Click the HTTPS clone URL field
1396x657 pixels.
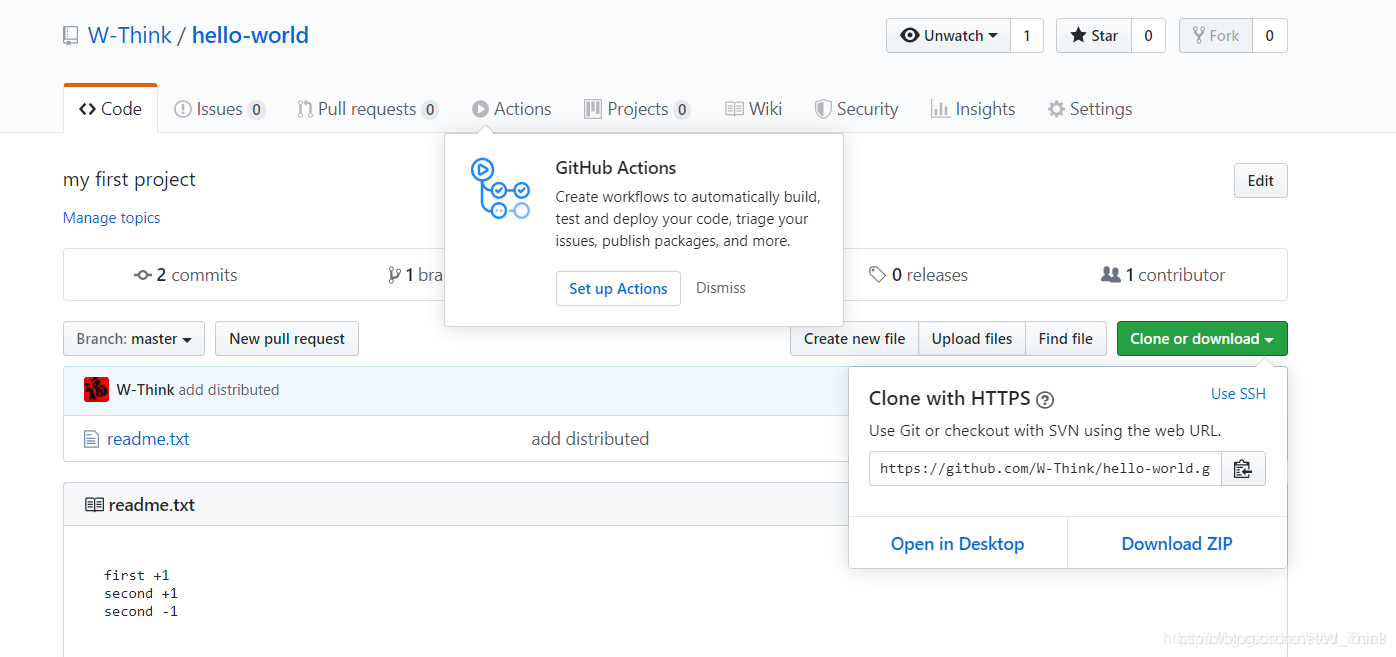(x=1044, y=469)
